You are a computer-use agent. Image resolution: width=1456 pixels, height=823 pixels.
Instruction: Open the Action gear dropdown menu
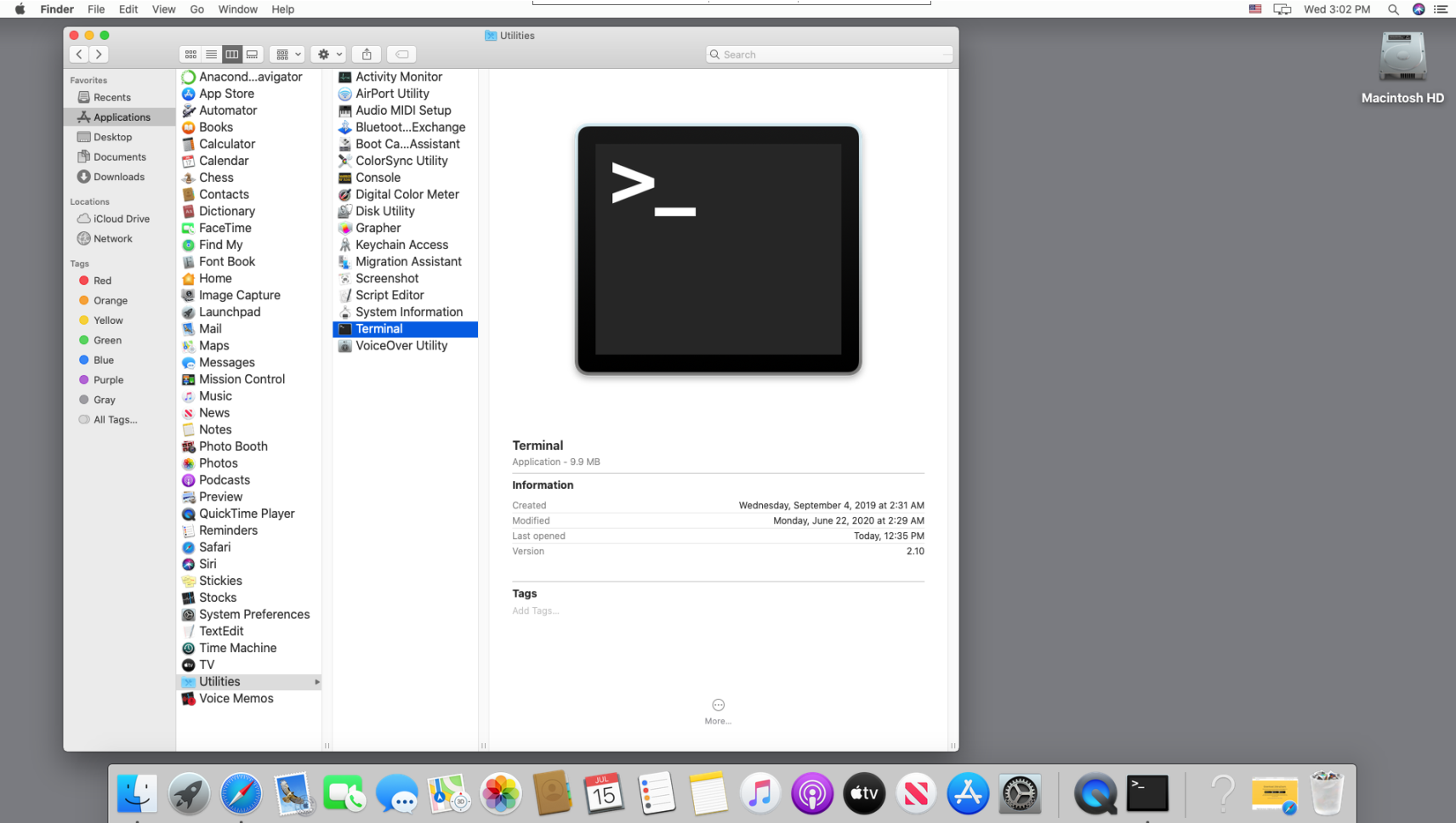pyautogui.click(x=328, y=54)
